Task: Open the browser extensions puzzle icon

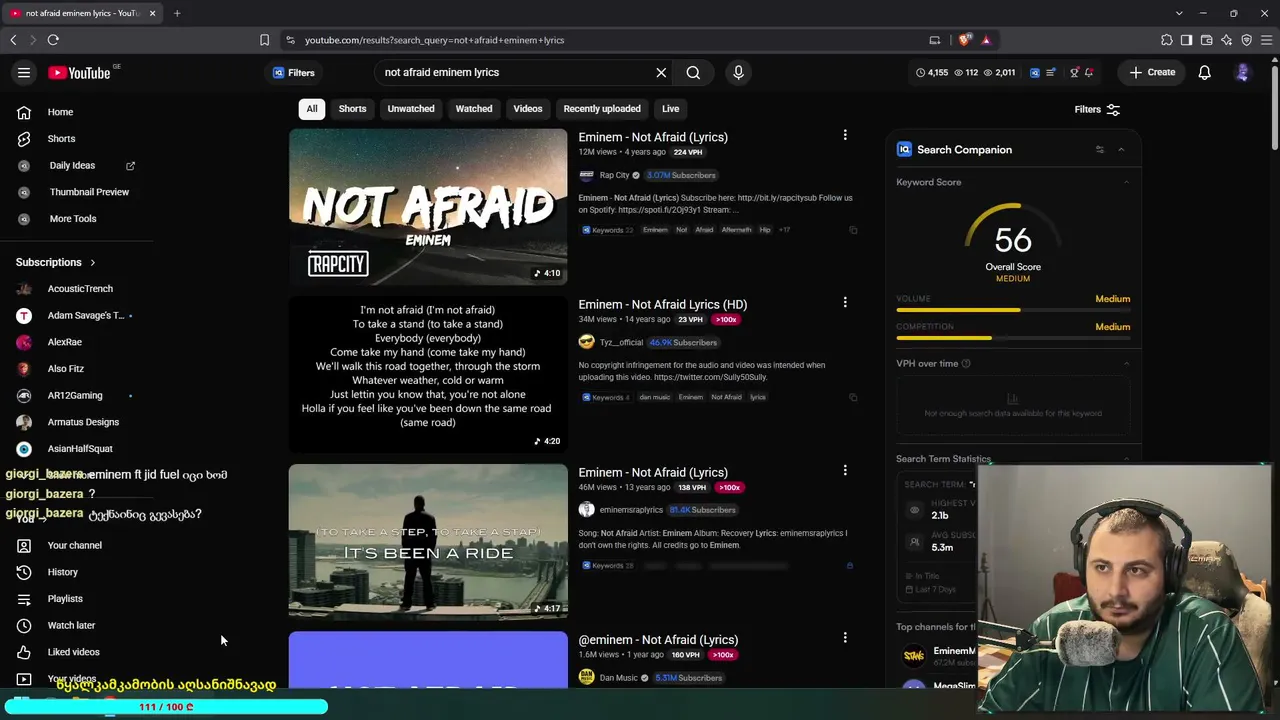Action: click(1167, 40)
